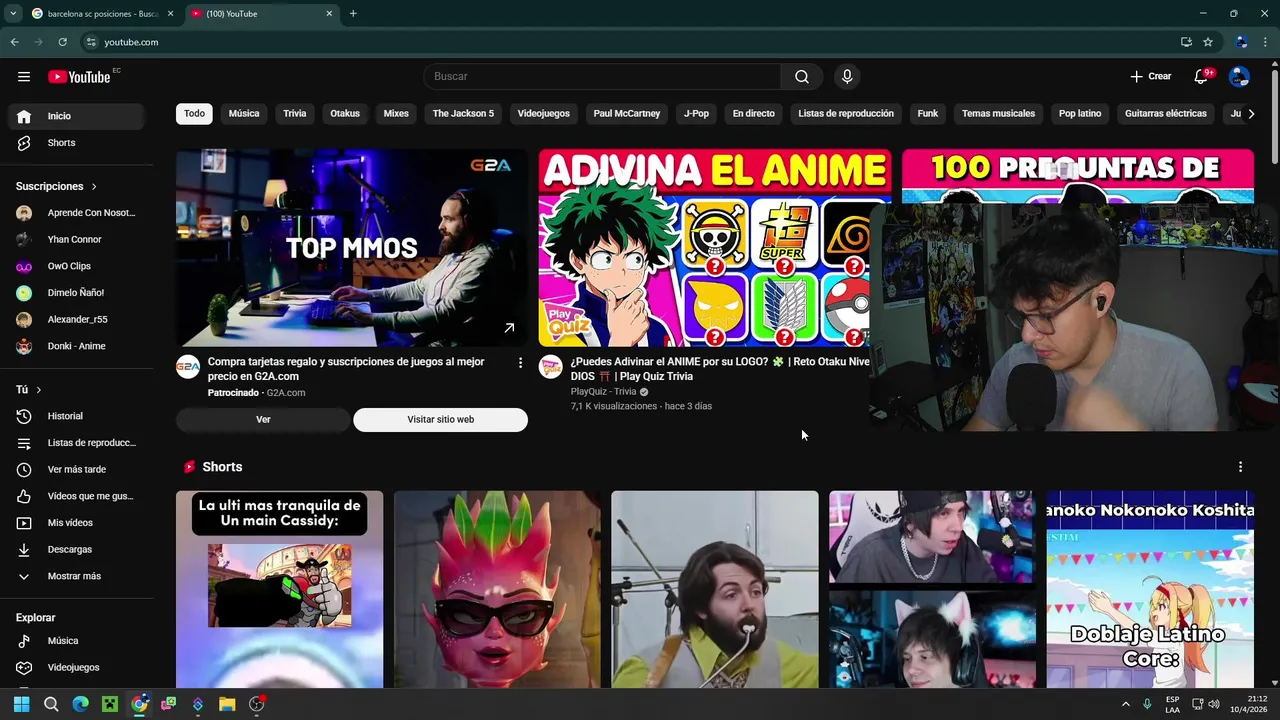Click the G2A advertiser avatar

(188, 366)
